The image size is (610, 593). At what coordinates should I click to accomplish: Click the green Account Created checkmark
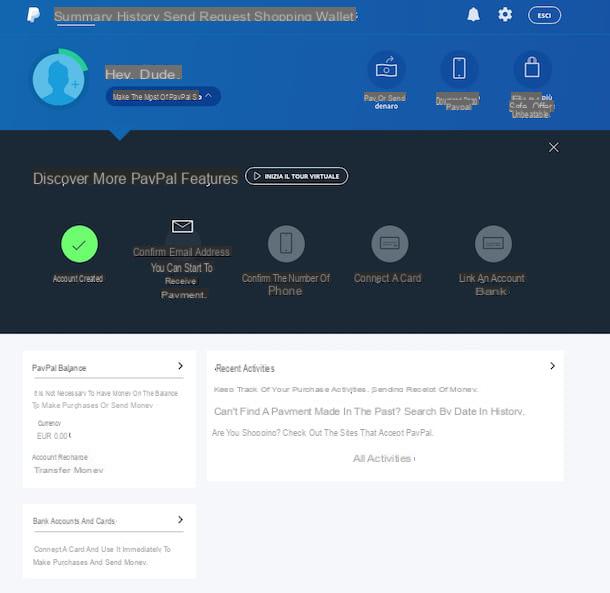tap(79, 244)
